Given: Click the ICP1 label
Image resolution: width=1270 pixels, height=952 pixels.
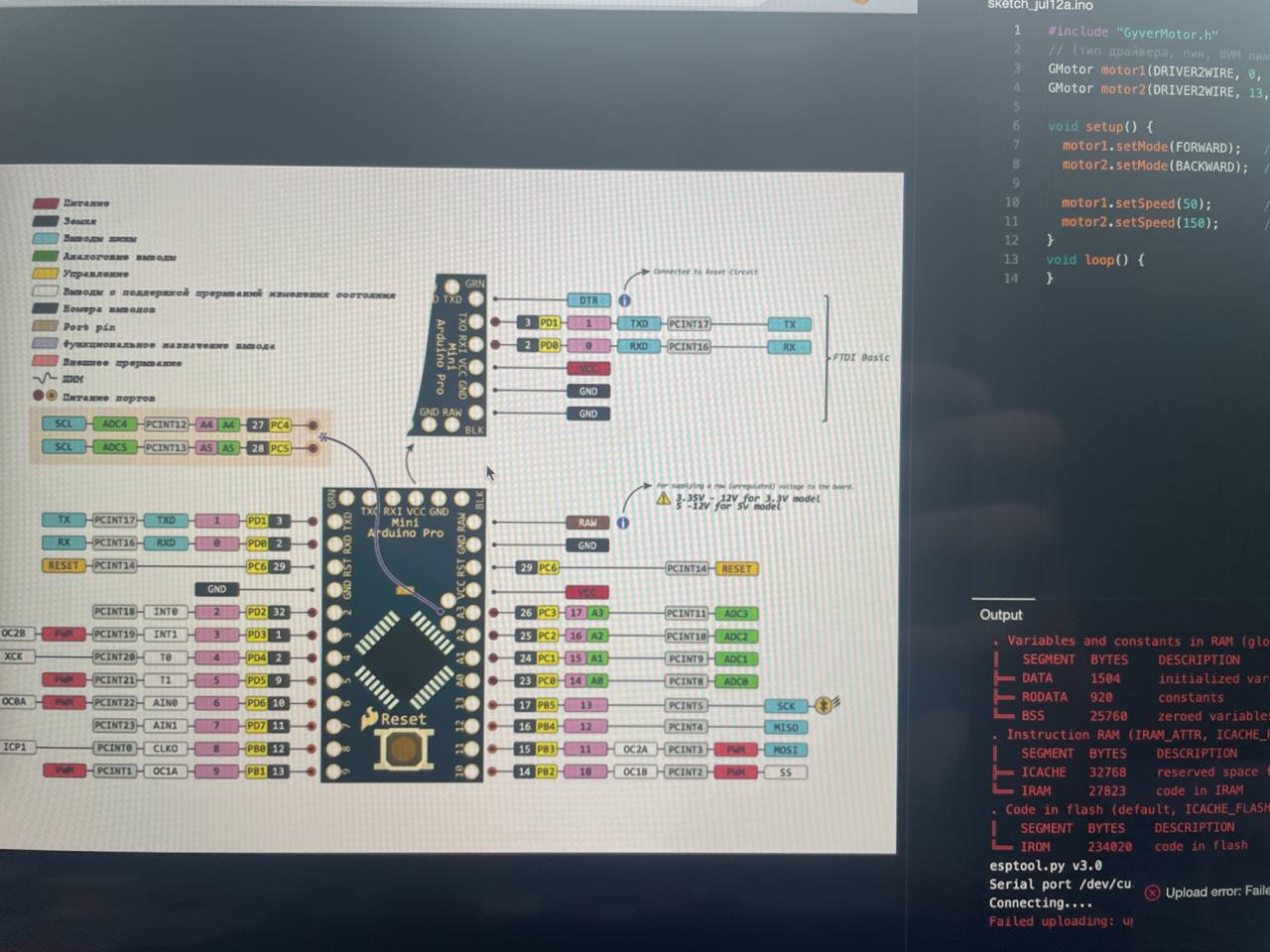Looking at the screenshot, I should point(15,748).
